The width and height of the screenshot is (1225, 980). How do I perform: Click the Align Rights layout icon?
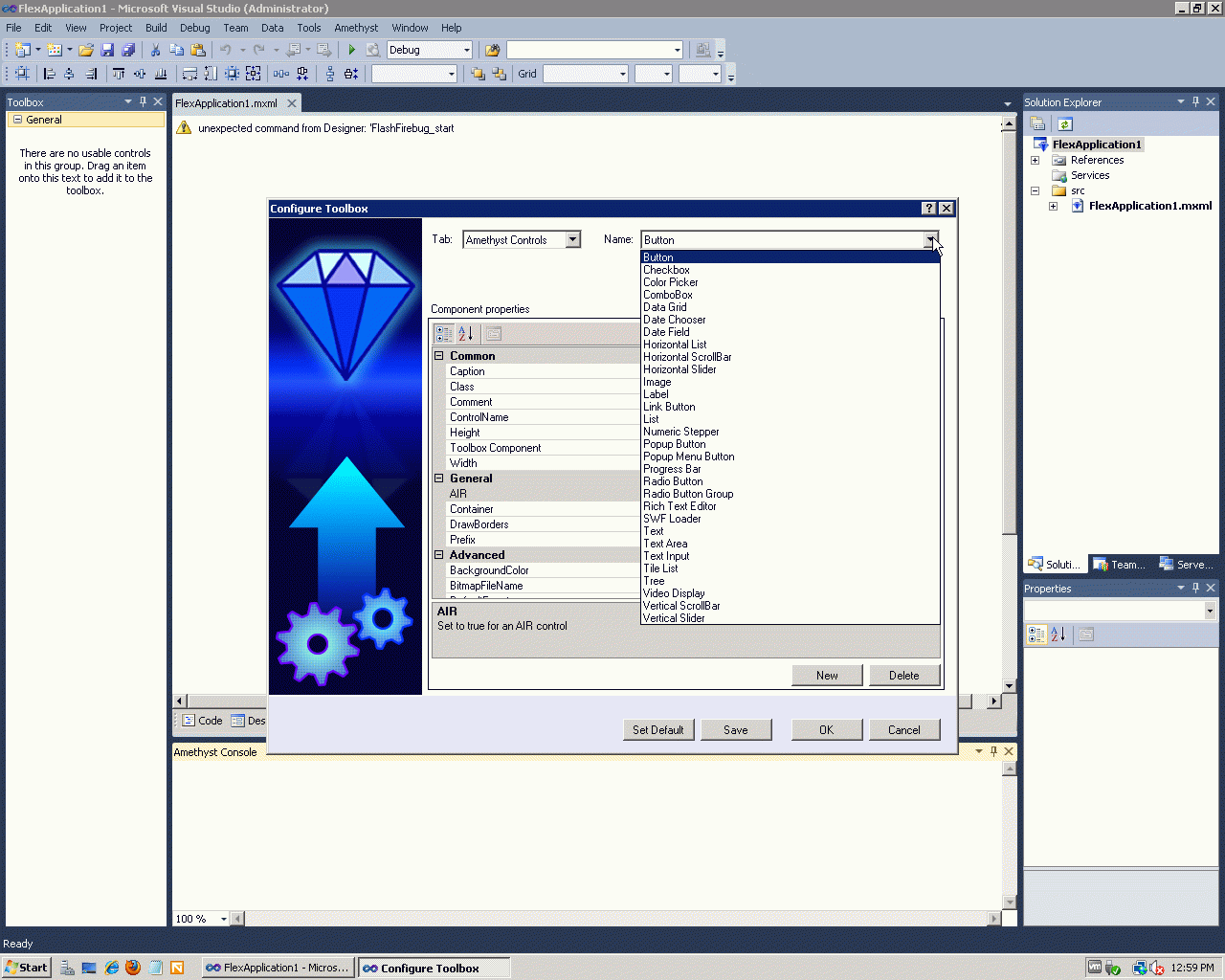click(x=91, y=74)
